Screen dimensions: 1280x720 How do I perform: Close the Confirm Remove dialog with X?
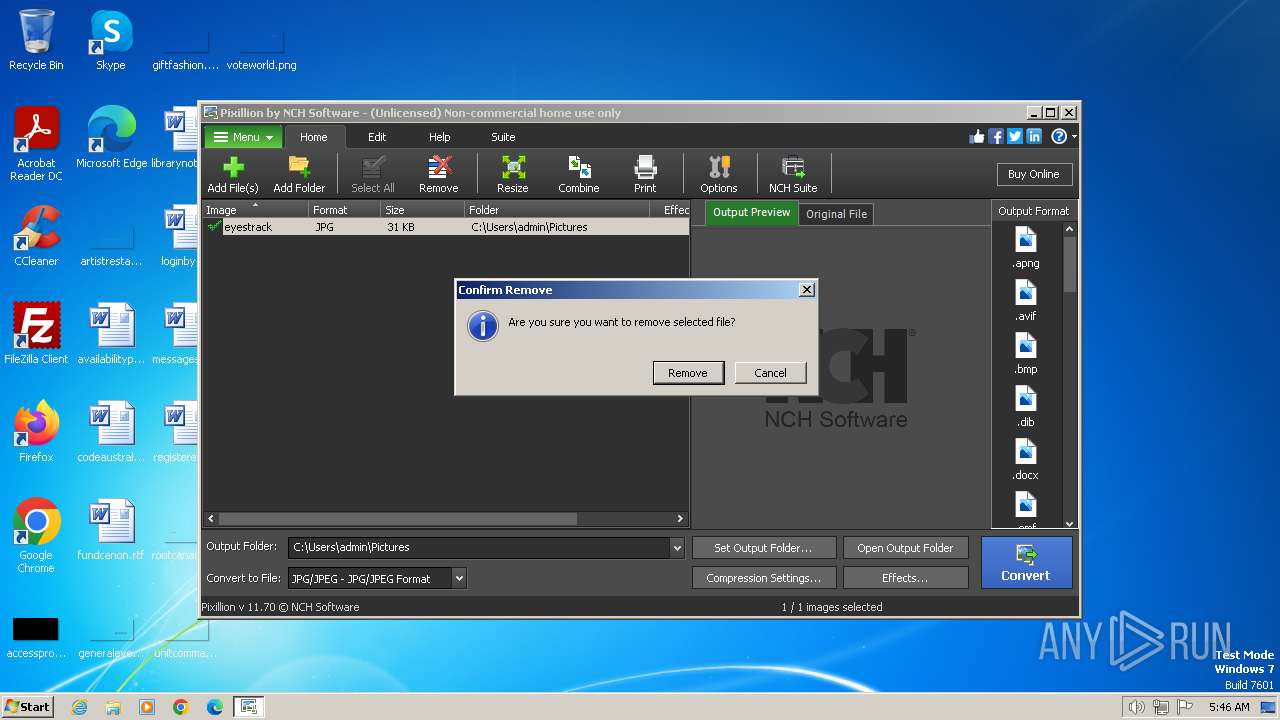pos(806,290)
